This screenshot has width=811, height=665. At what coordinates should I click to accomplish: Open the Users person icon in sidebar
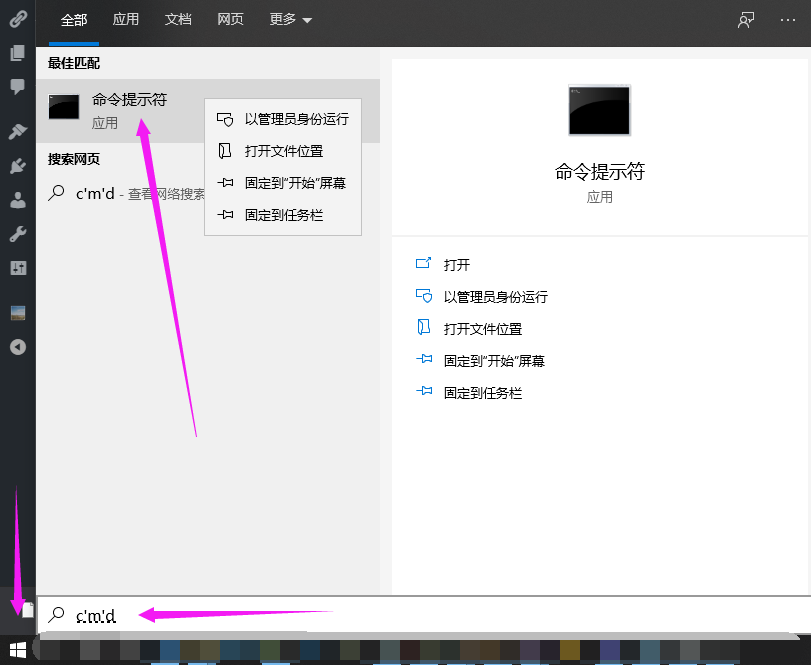tap(17, 200)
